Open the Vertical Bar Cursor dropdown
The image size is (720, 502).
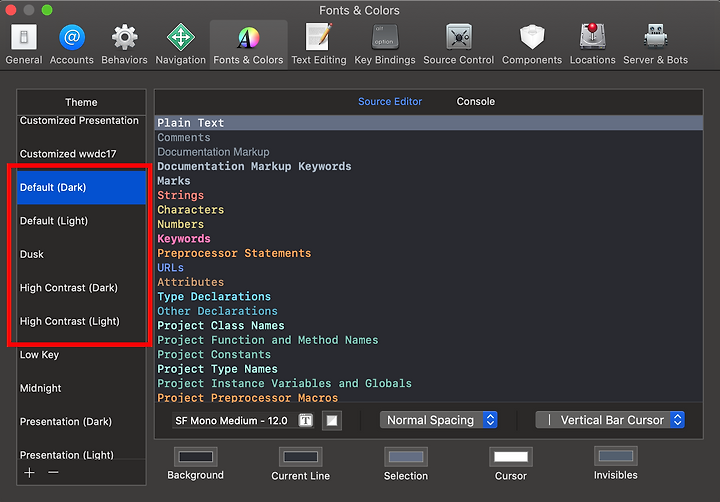pos(610,420)
